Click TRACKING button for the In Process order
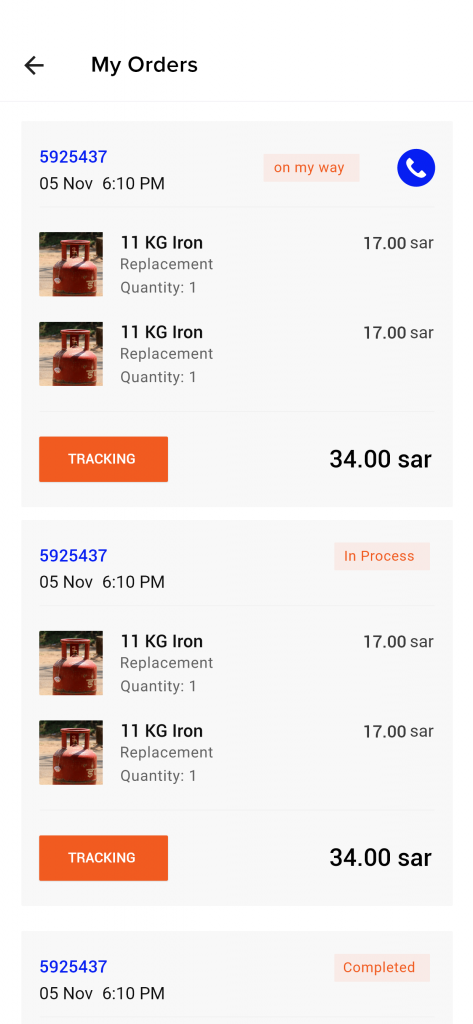473x1024 pixels. pyautogui.click(x=103, y=858)
